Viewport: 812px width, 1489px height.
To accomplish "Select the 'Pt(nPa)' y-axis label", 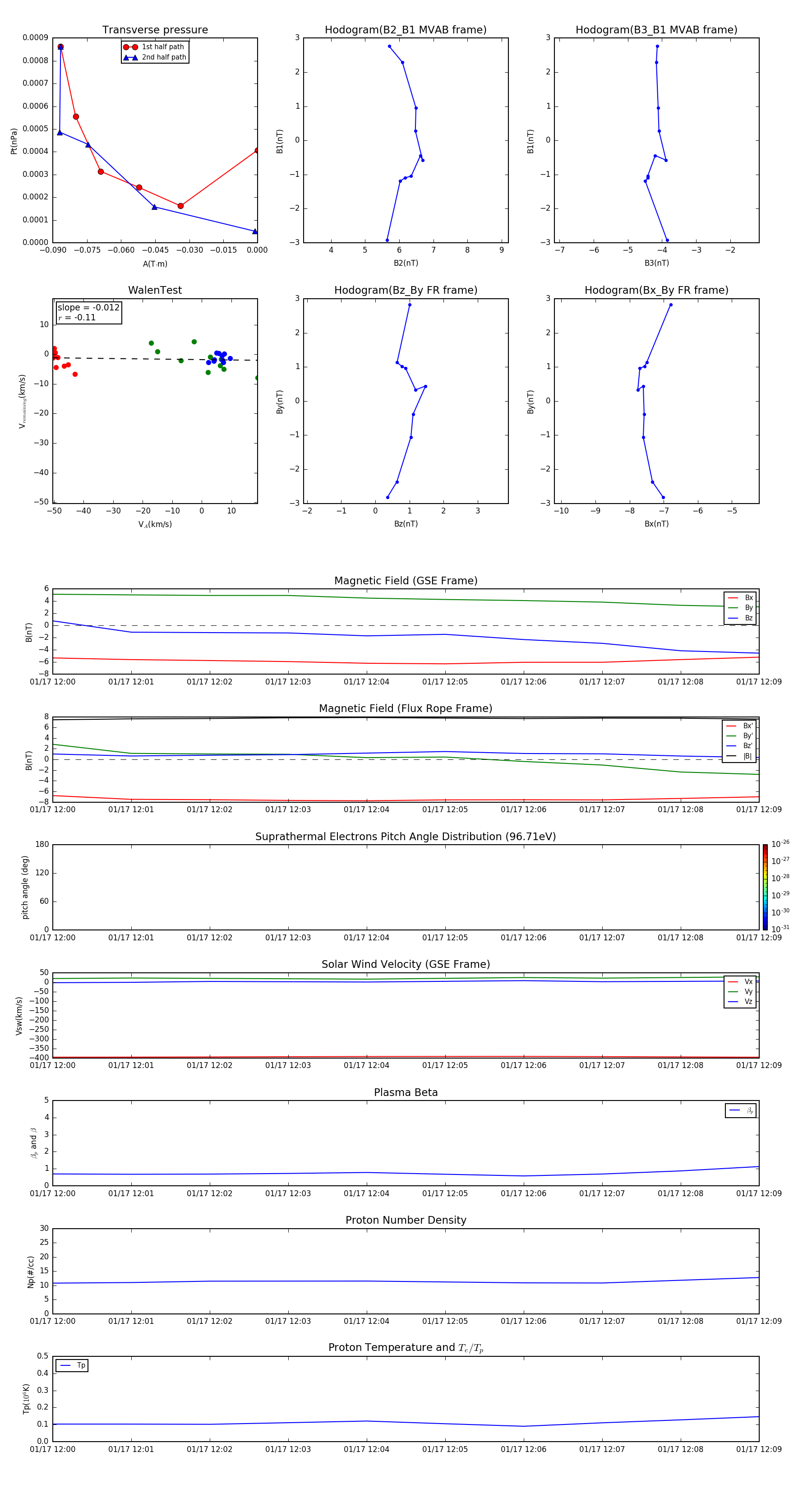I will tap(14, 141).
